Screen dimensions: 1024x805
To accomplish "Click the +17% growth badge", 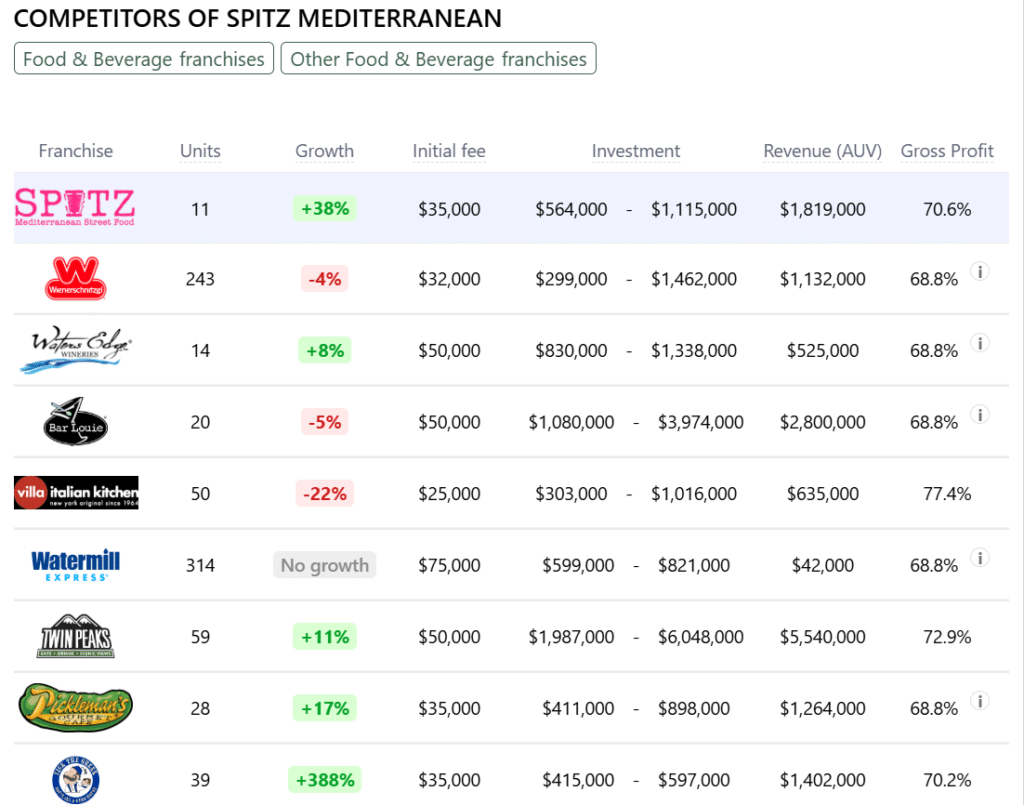I will point(325,708).
